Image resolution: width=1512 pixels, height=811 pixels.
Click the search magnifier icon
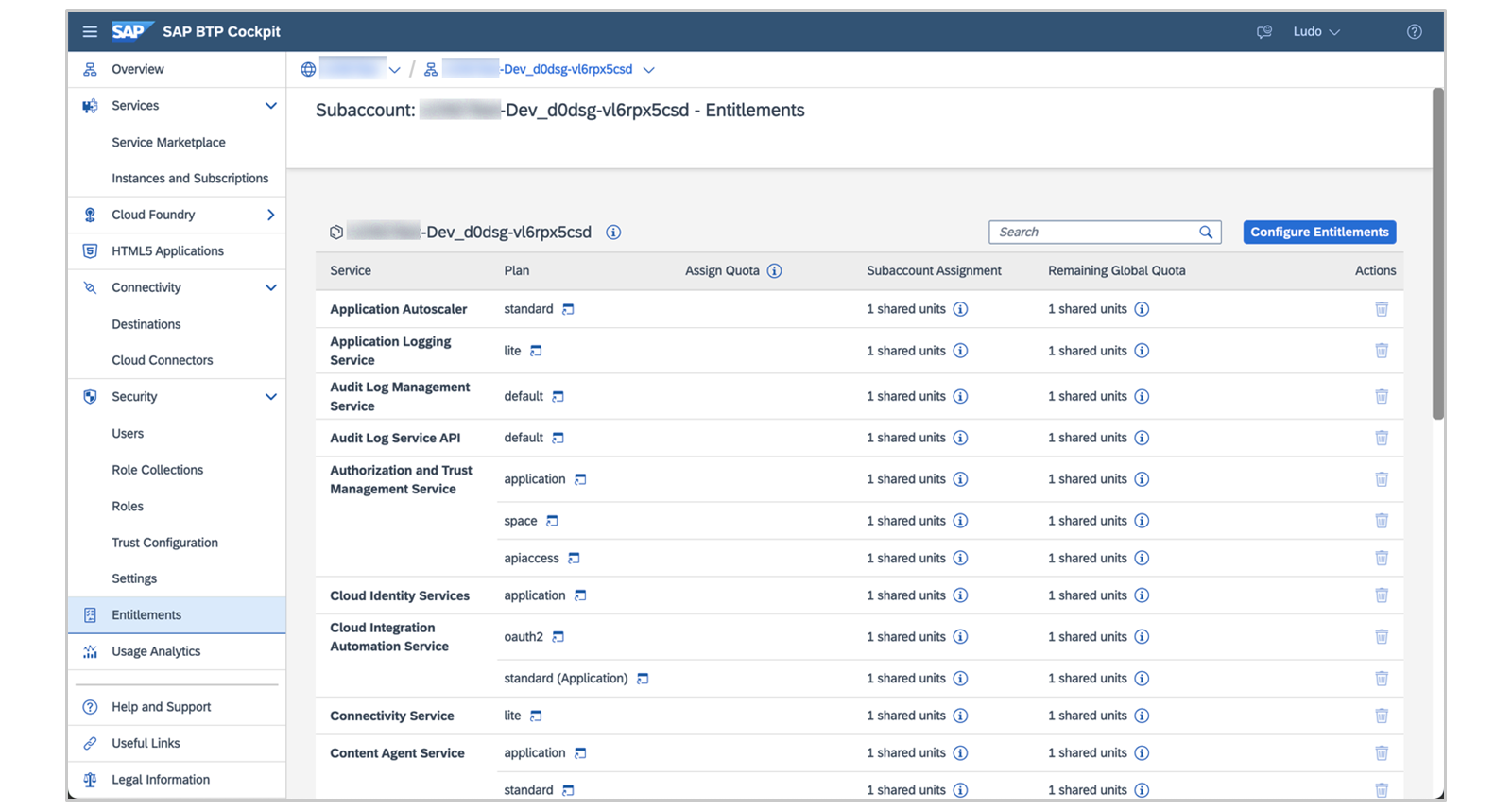[1206, 232]
